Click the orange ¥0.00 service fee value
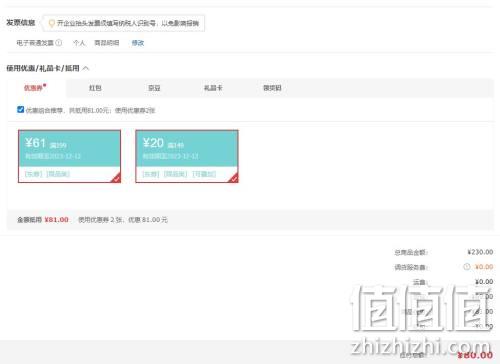500x364 pixels. point(484,267)
